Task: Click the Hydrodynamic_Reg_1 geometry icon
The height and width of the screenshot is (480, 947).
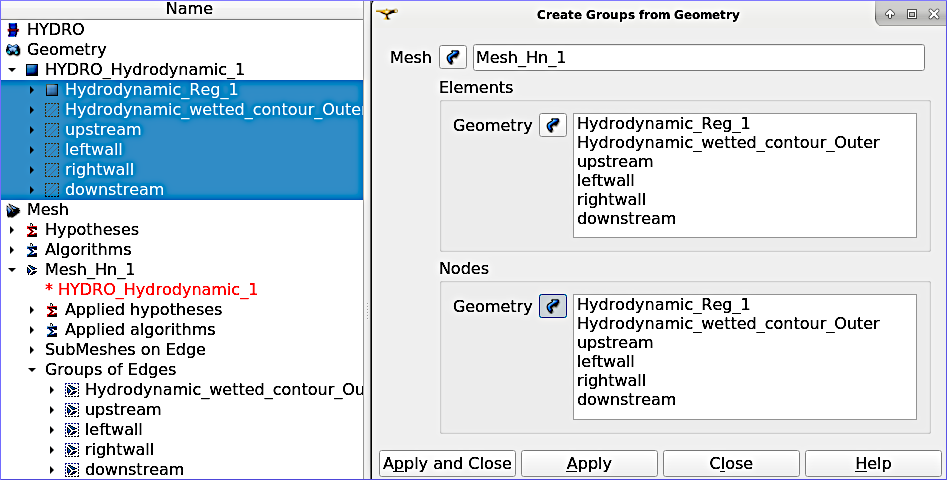Action: [x=52, y=90]
